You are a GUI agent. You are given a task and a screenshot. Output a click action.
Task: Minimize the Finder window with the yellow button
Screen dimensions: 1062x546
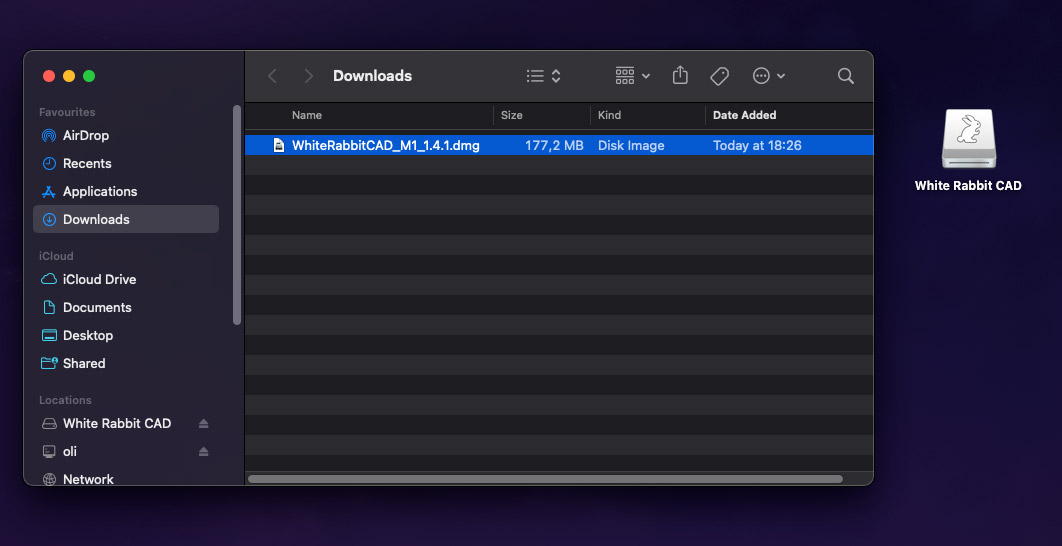pos(69,76)
